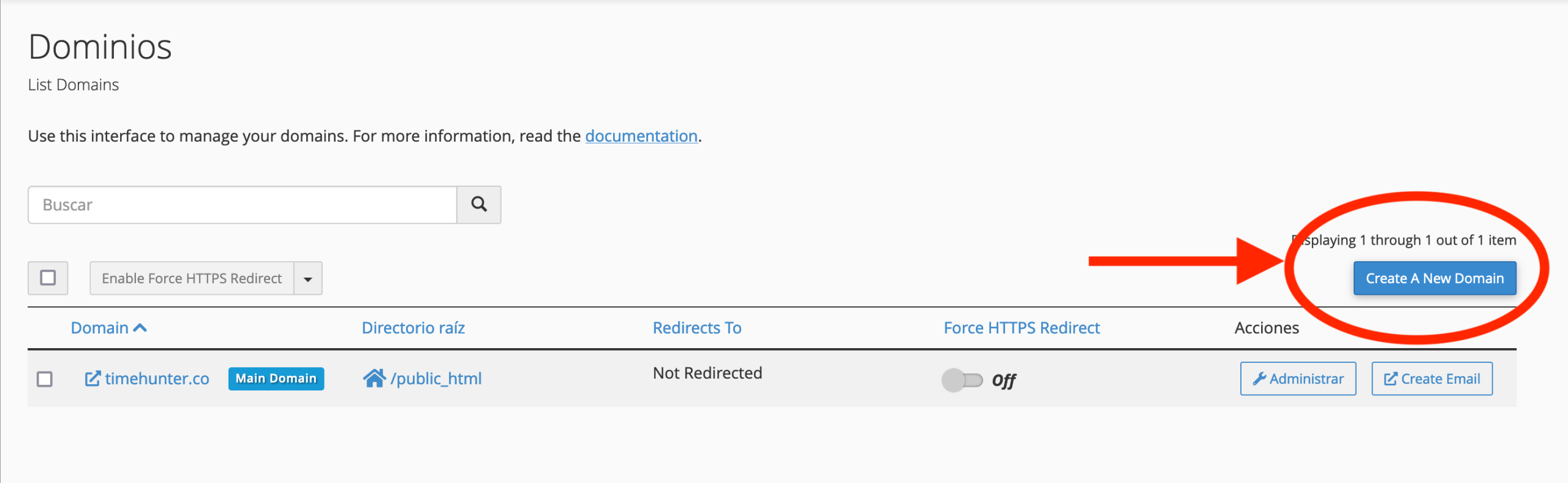Click the sort arrow next to Domain
This screenshot has height=483, width=1568.
pyautogui.click(x=140, y=328)
